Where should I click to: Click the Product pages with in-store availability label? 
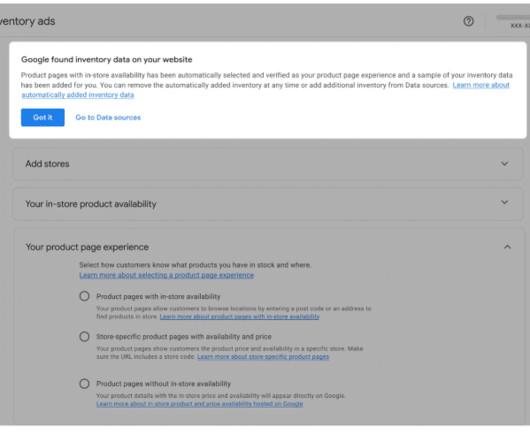[158, 296]
